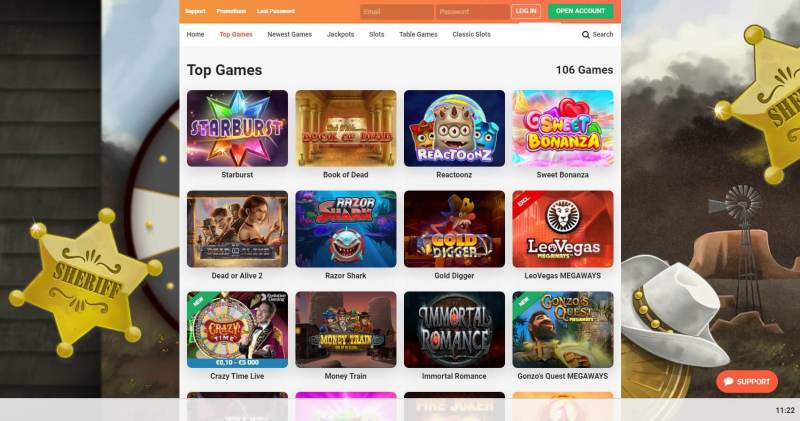
Task: Go to the Jackpots tab
Action: 340,34
